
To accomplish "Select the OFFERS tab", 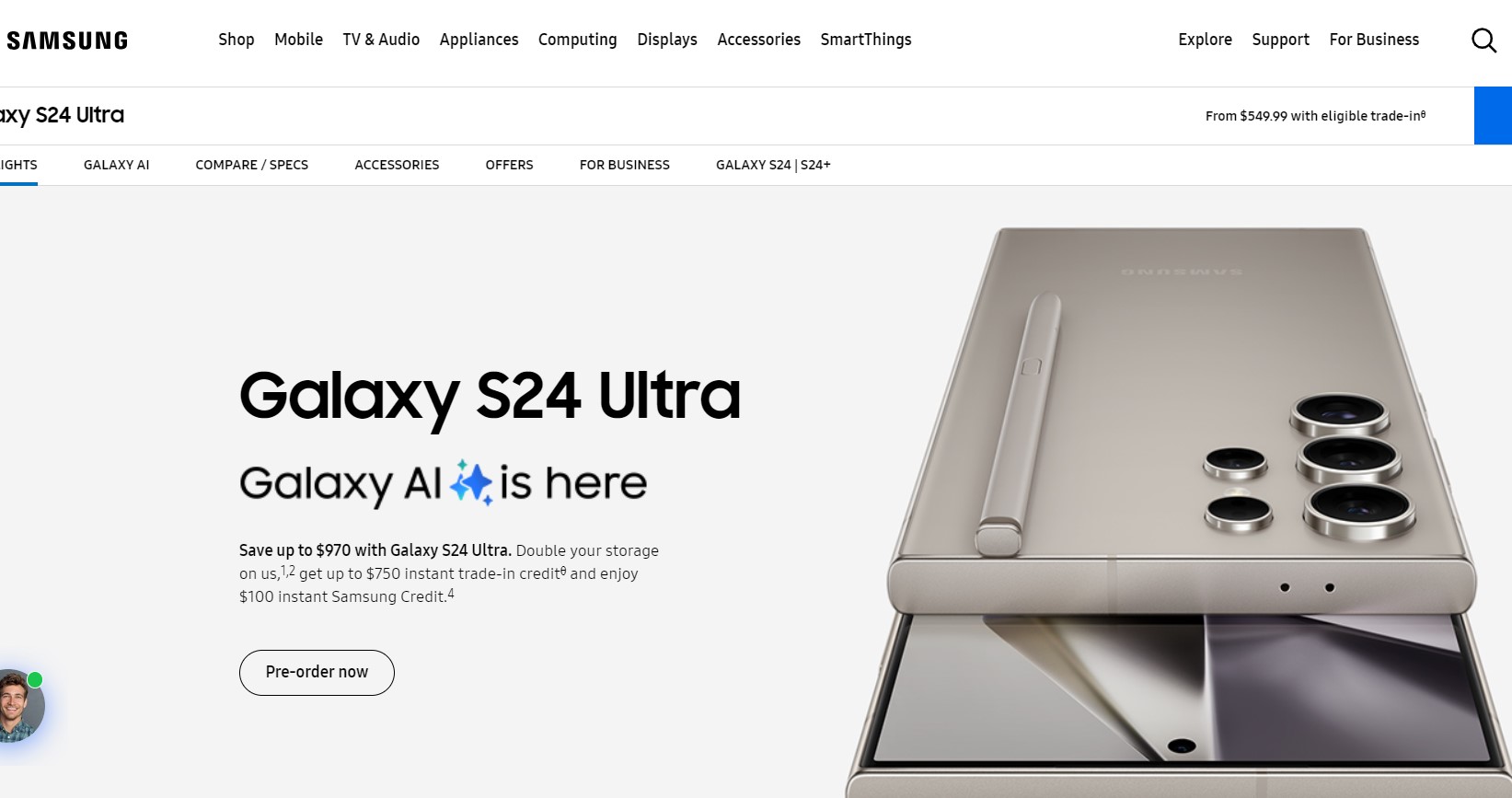I will (x=509, y=165).
